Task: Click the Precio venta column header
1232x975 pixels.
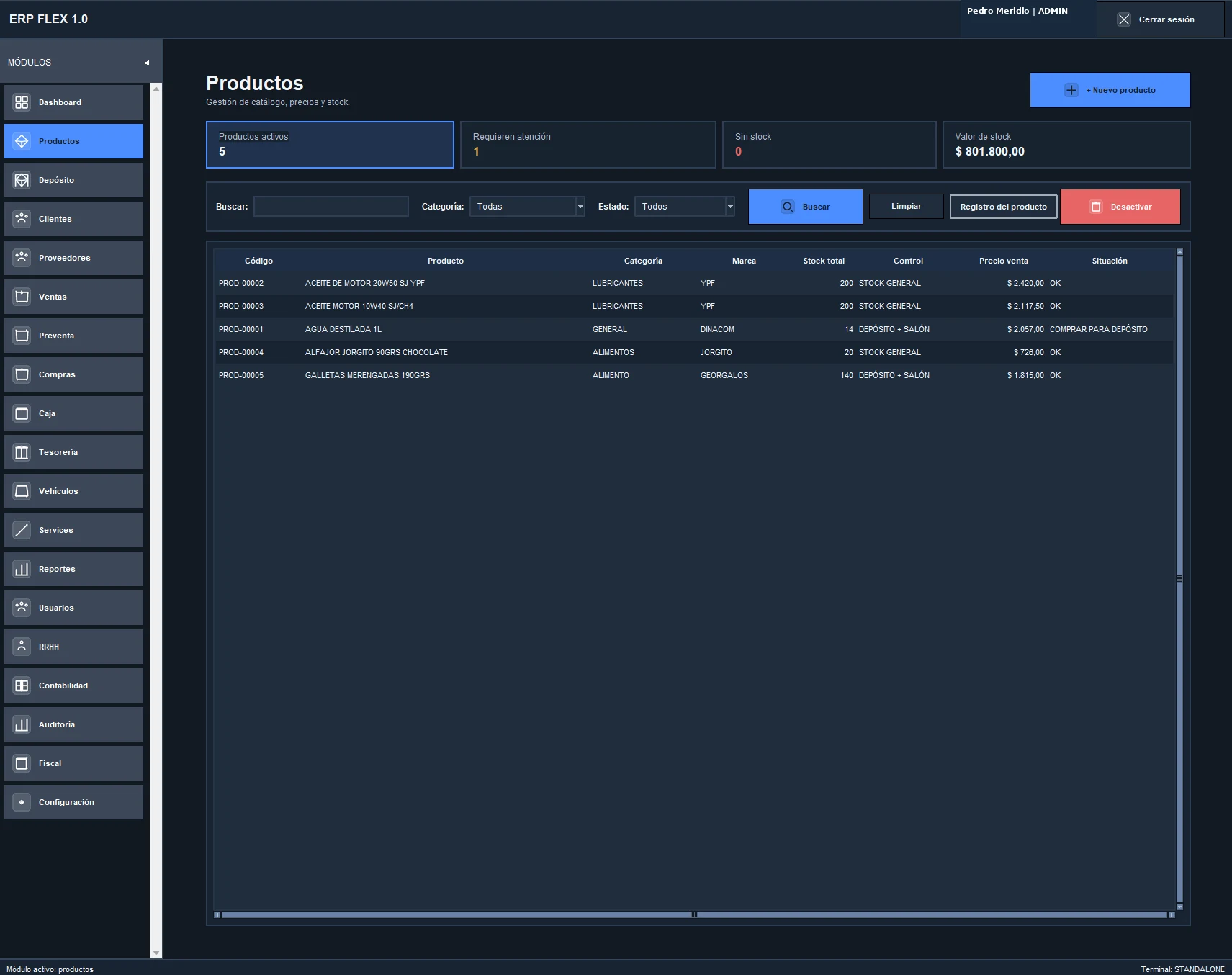Action: (1003, 261)
